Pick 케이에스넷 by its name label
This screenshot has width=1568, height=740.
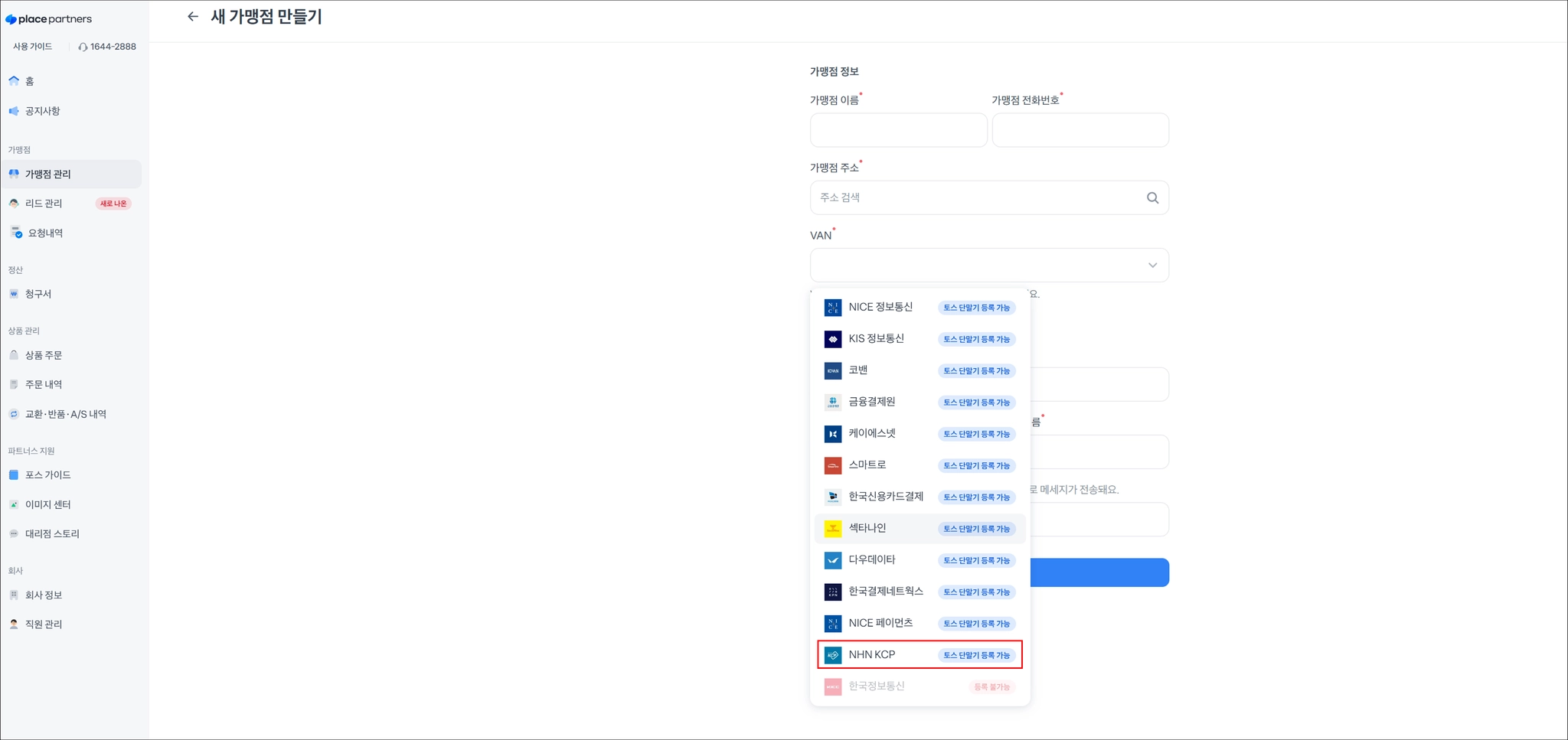point(872,433)
